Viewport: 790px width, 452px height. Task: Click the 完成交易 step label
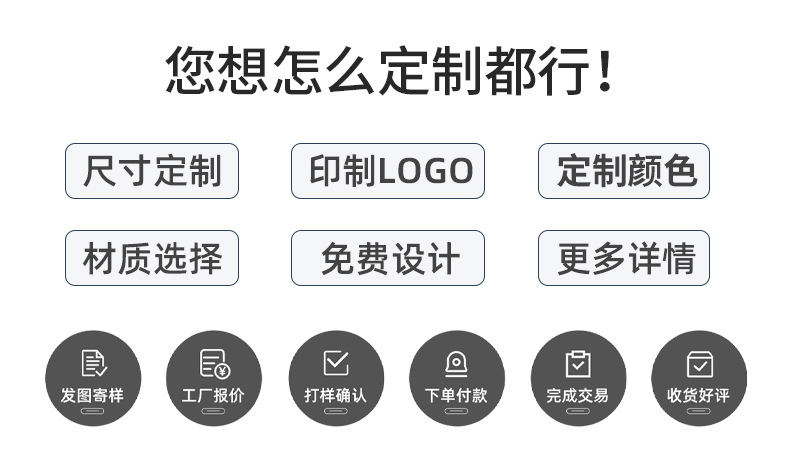577,396
